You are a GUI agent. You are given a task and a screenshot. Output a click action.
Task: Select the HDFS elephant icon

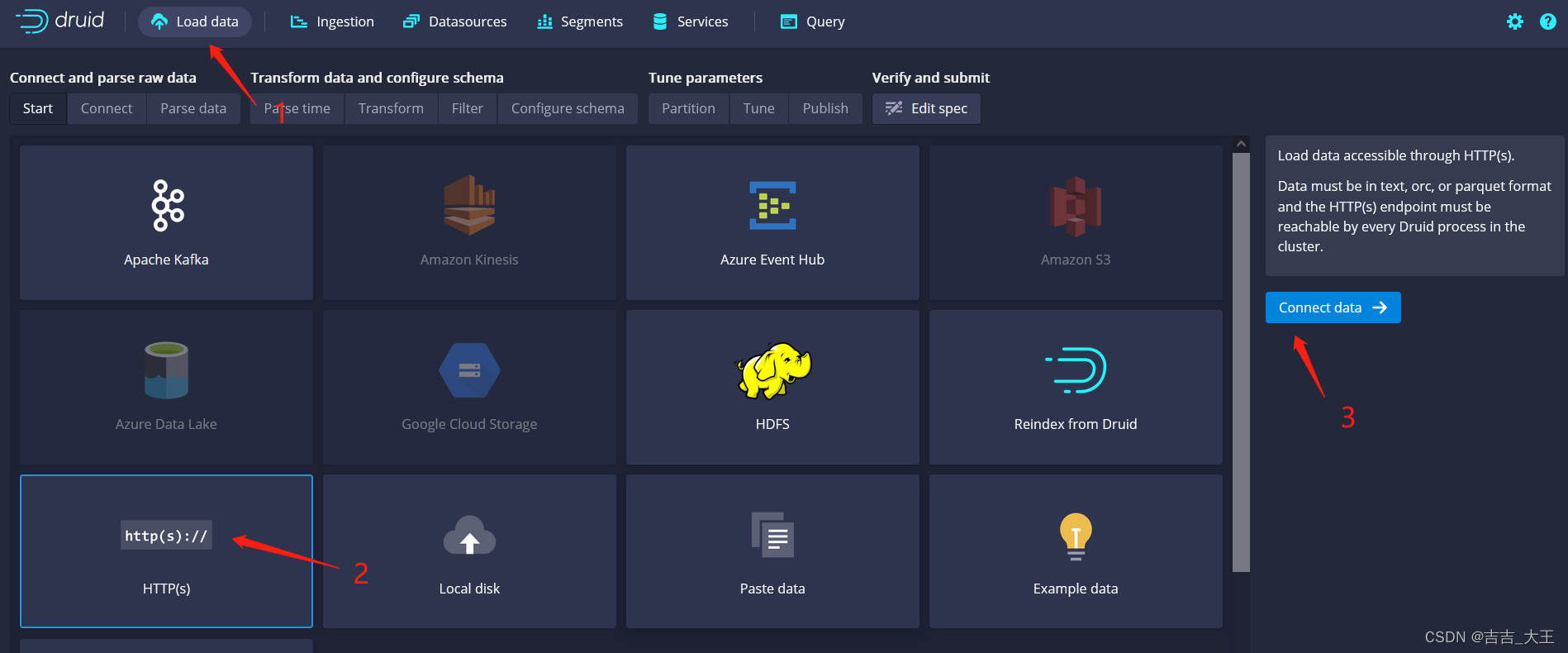tap(773, 370)
